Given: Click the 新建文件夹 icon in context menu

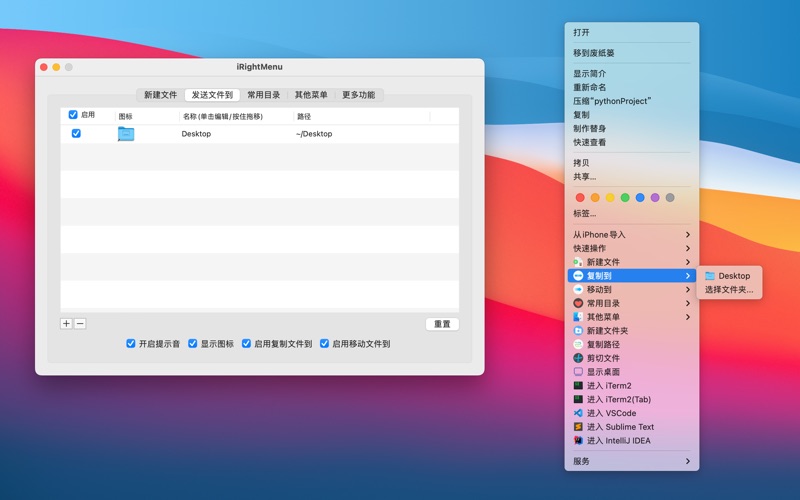Looking at the screenshot, I should 578,331.
